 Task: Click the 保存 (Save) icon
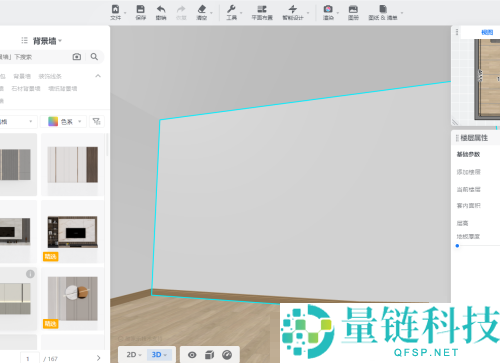[141, 12]
